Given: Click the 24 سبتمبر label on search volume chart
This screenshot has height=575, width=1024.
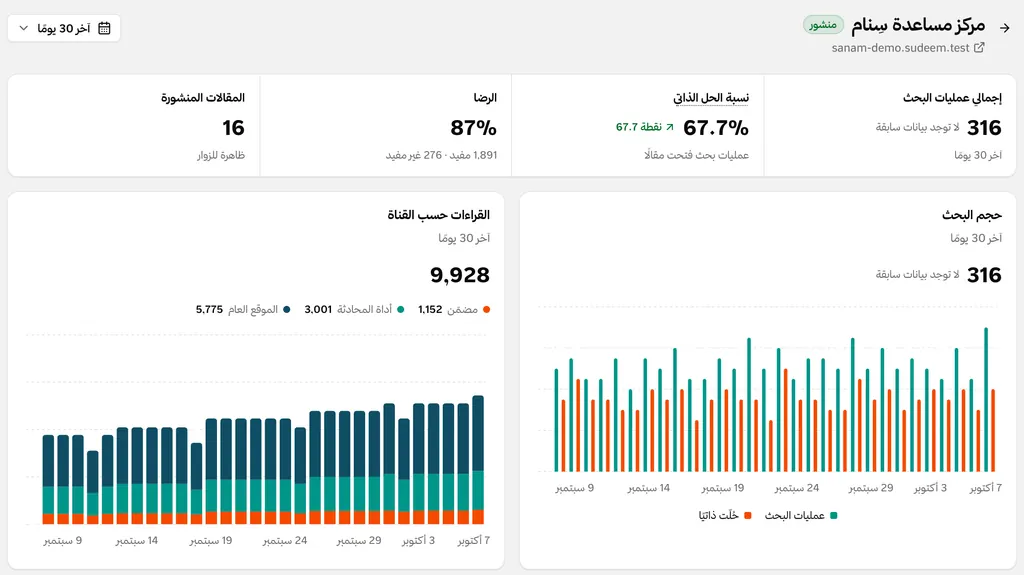Looking at the screenshot, I should (x=797, y=488).
